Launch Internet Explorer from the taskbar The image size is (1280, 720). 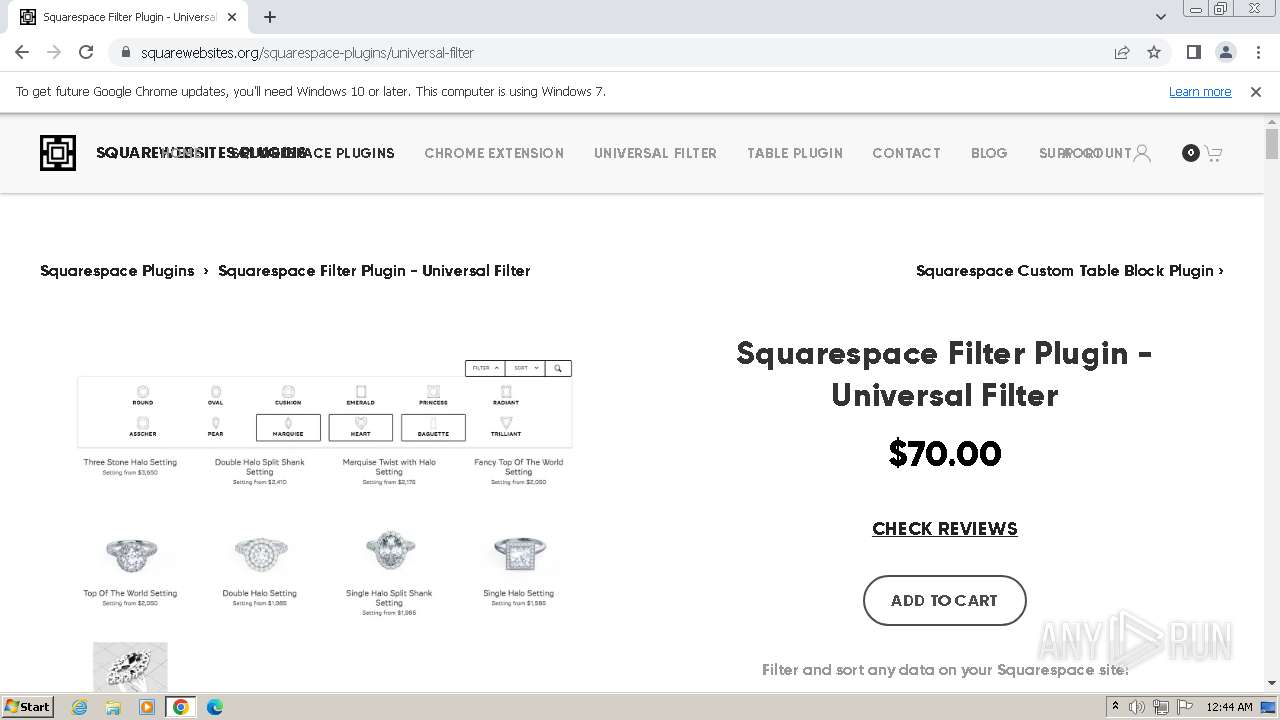pos(79,707)
